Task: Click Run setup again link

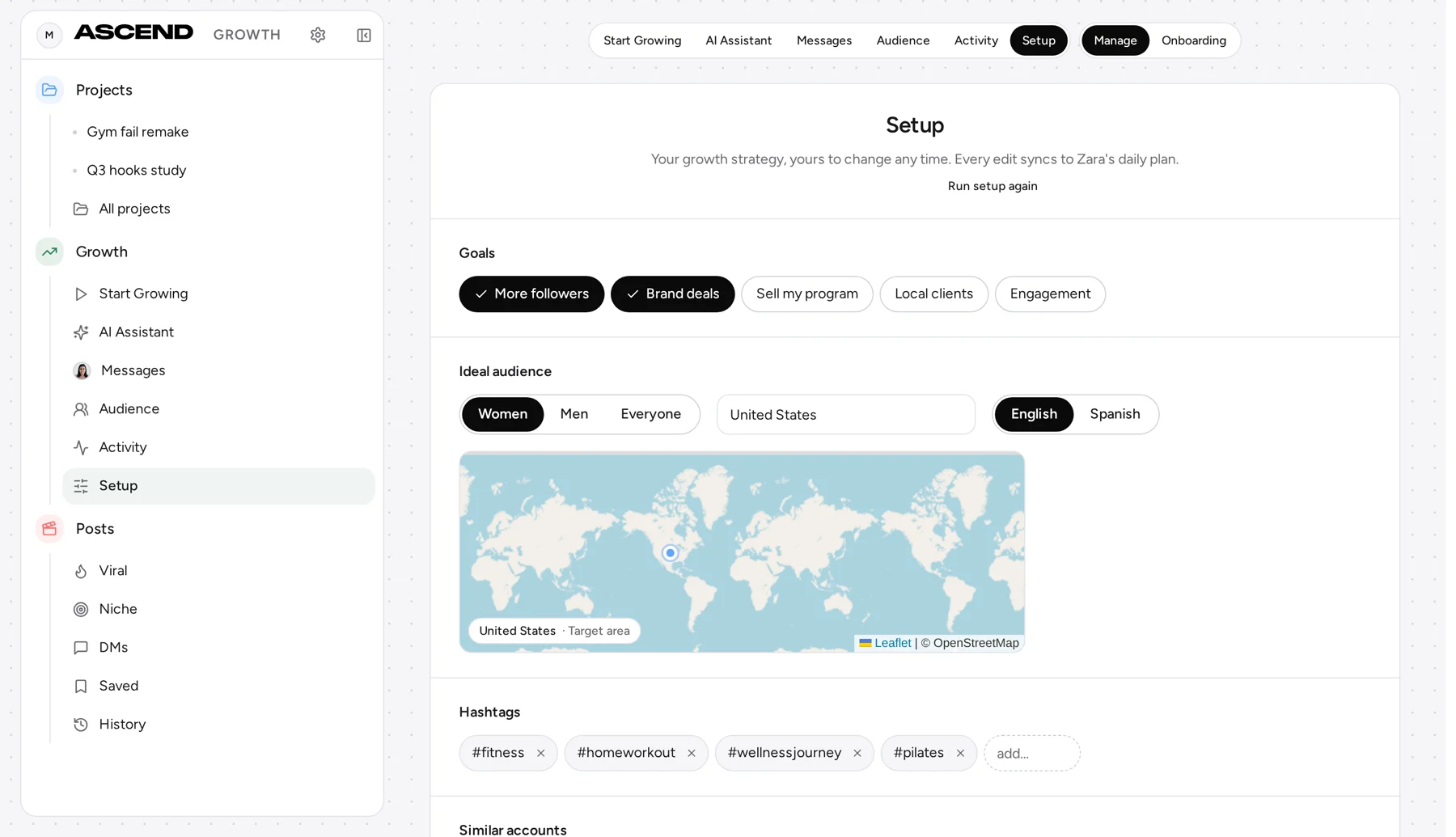Action: pos(993,186)
